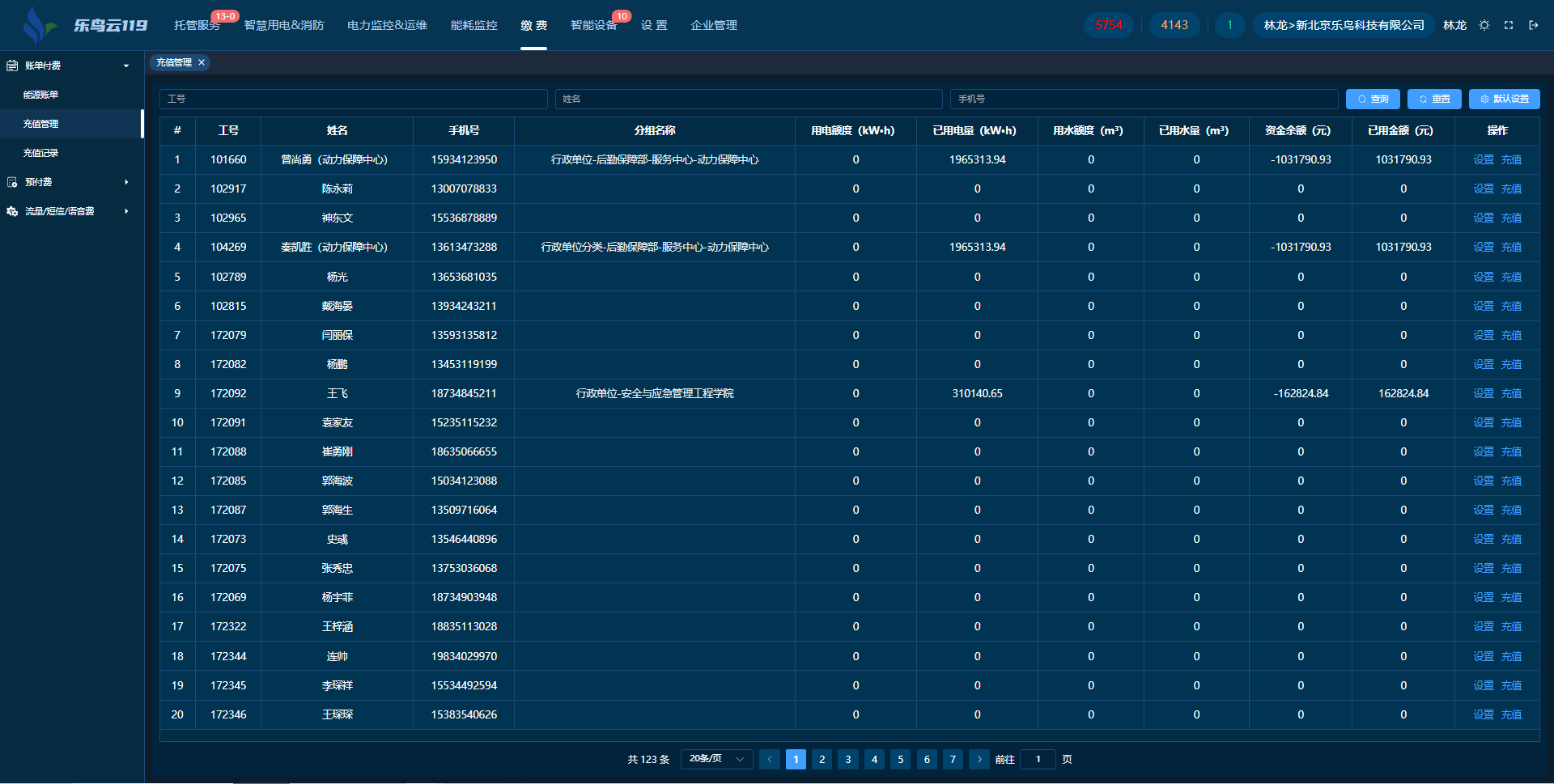Click the 乐鸟云119 logo icon
The width and height of the screenshot is (1554, 784).
37,25
